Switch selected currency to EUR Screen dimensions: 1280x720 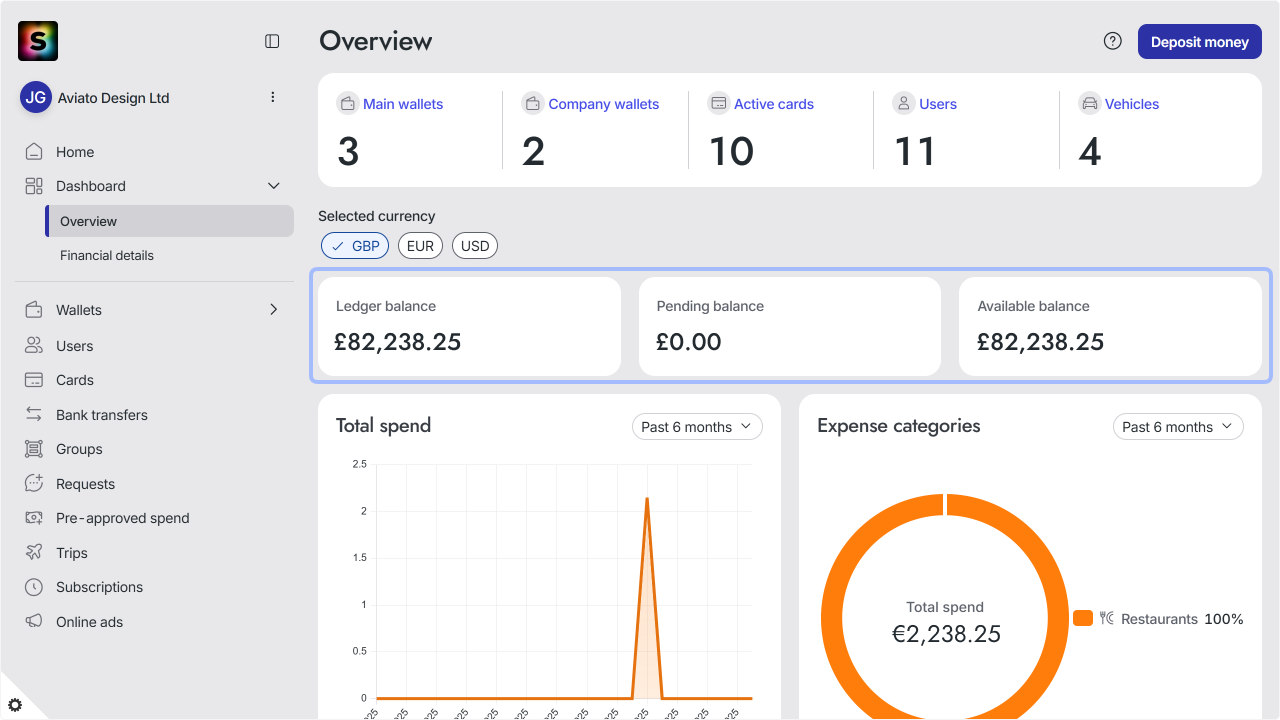[x=420, y=246]
